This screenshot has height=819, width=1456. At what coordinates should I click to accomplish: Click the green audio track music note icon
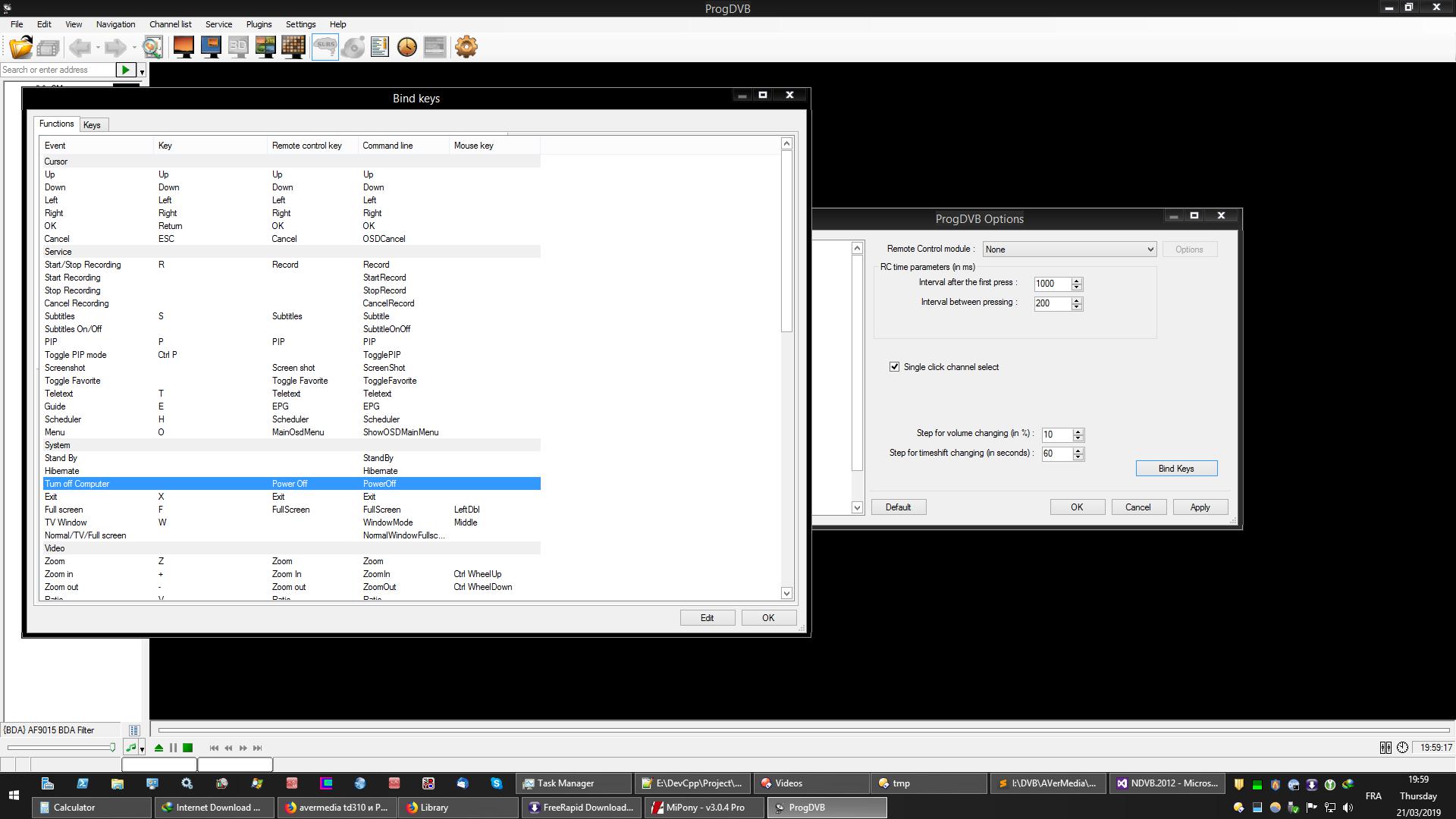coord(130,748)
